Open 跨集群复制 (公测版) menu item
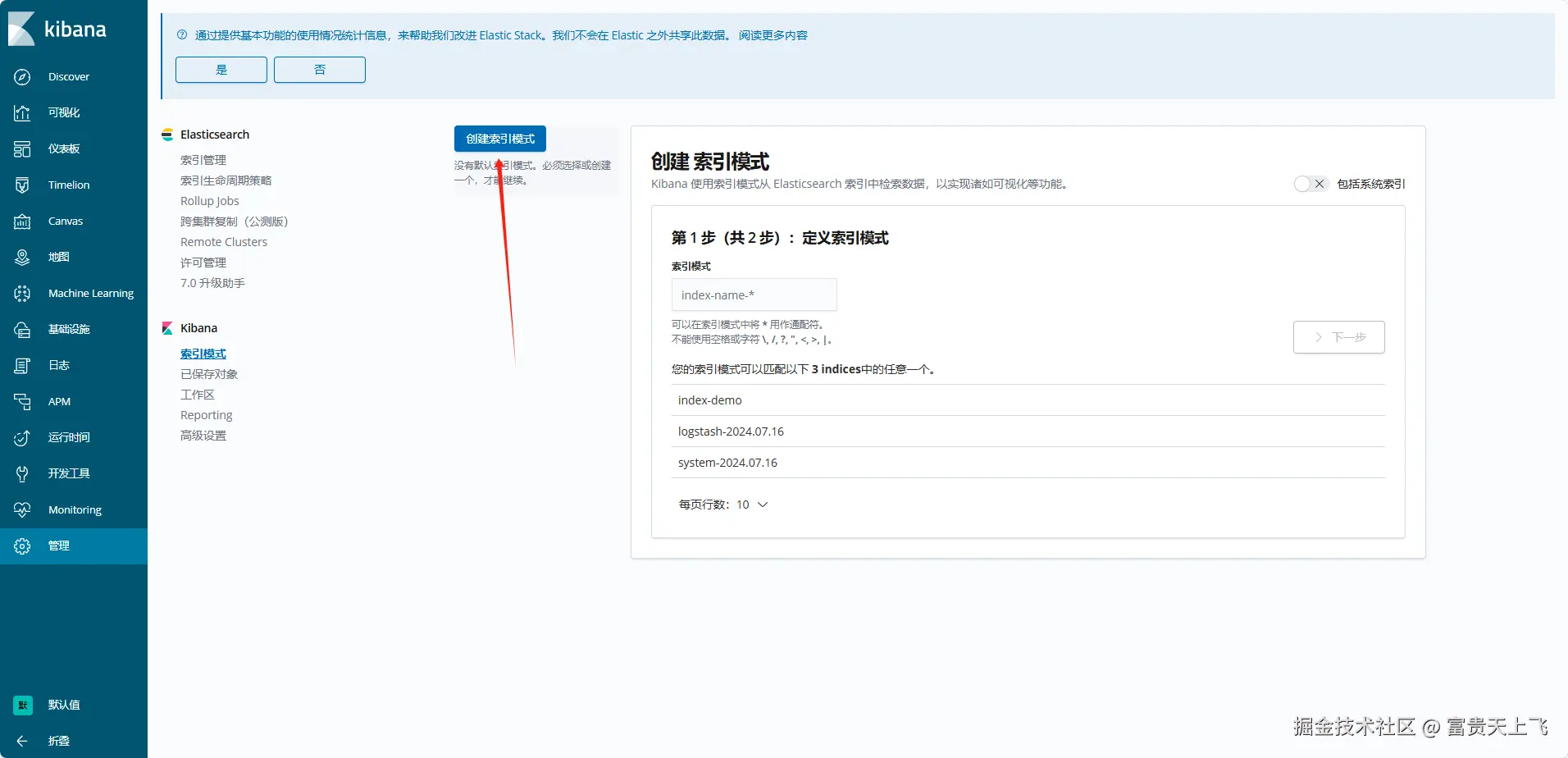This screenshot has width=1568, height=758. 235,221
